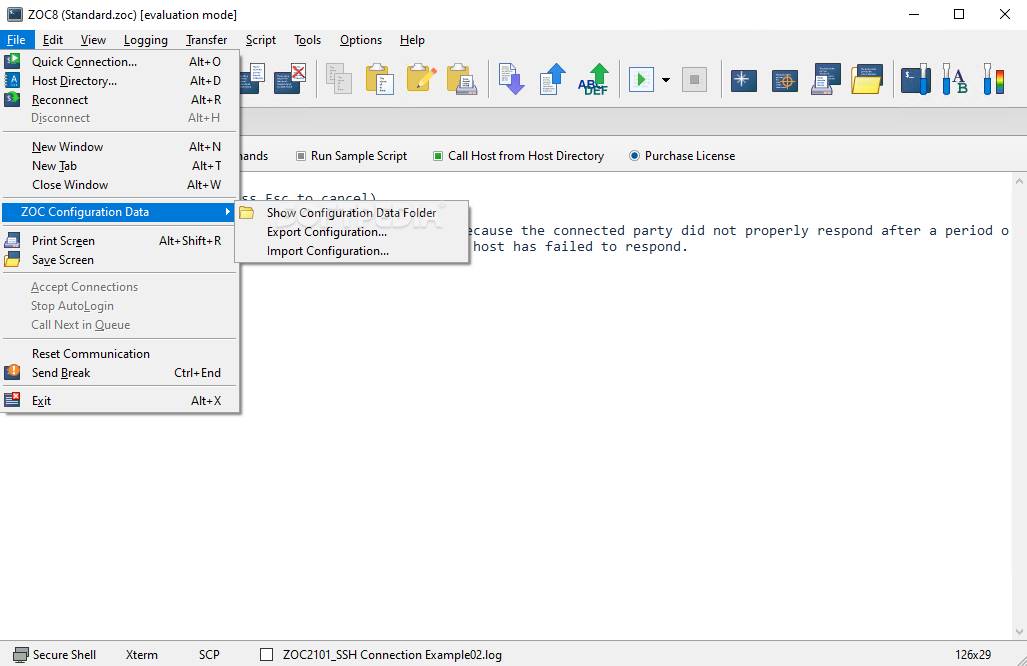Open the Help menu
Viewport: 1027px width, 666px height.
pos(412,40)
